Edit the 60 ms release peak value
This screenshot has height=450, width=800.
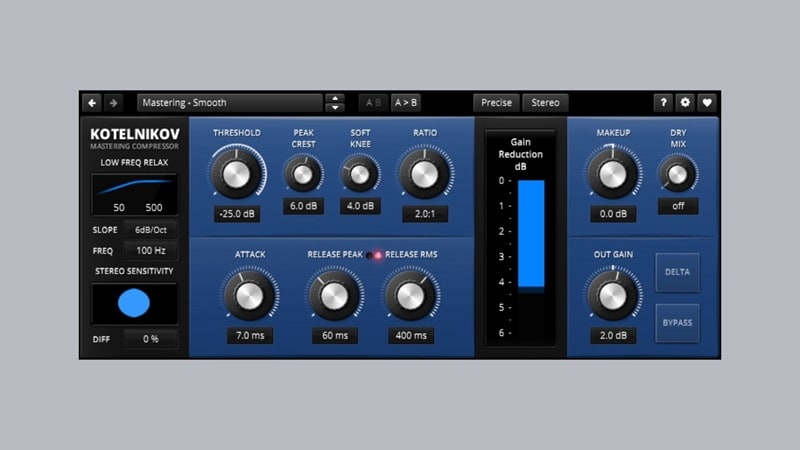(335, 336)
